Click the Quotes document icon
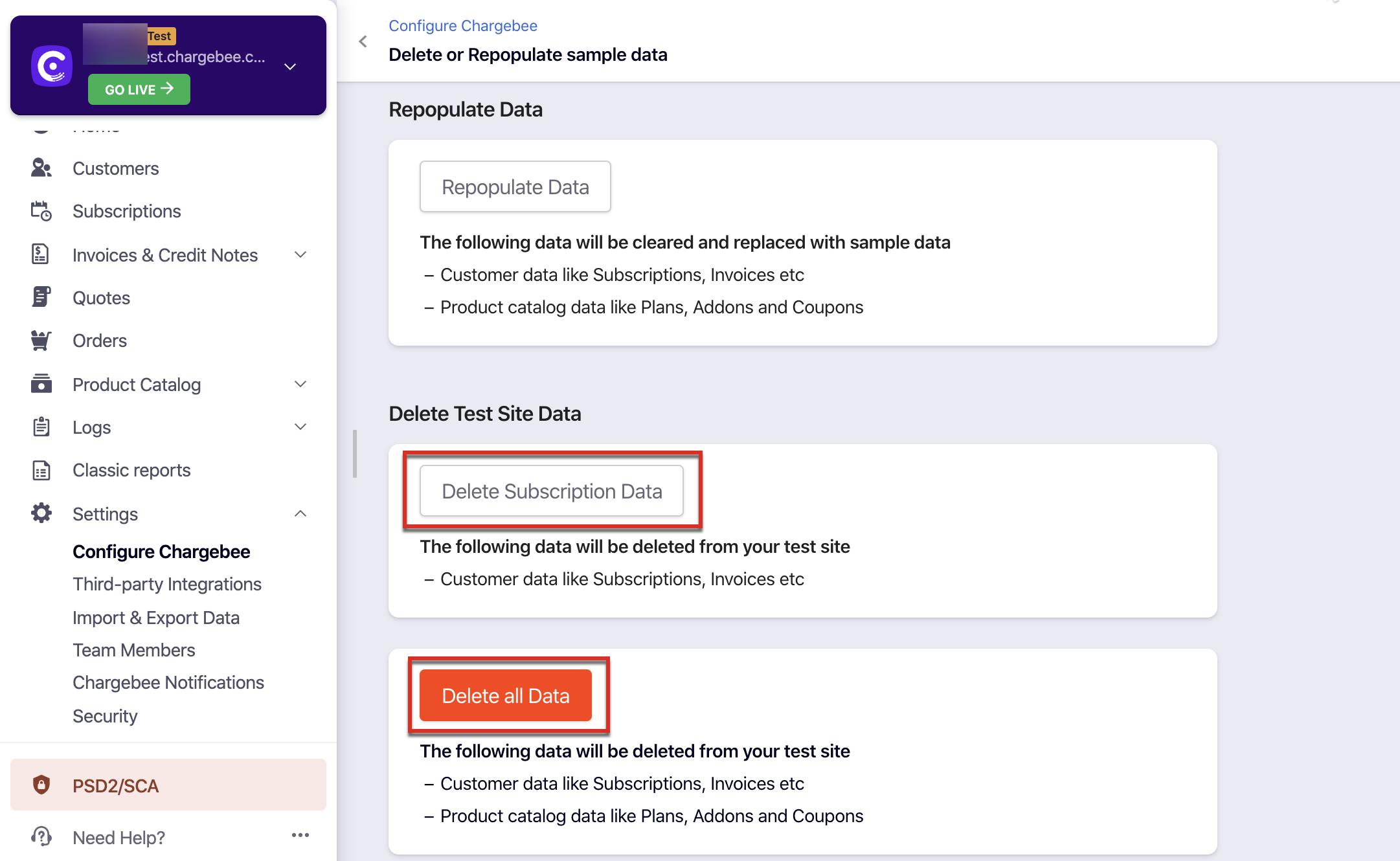Viewport: 1400px width, 861px height. [x=41, y=297]
